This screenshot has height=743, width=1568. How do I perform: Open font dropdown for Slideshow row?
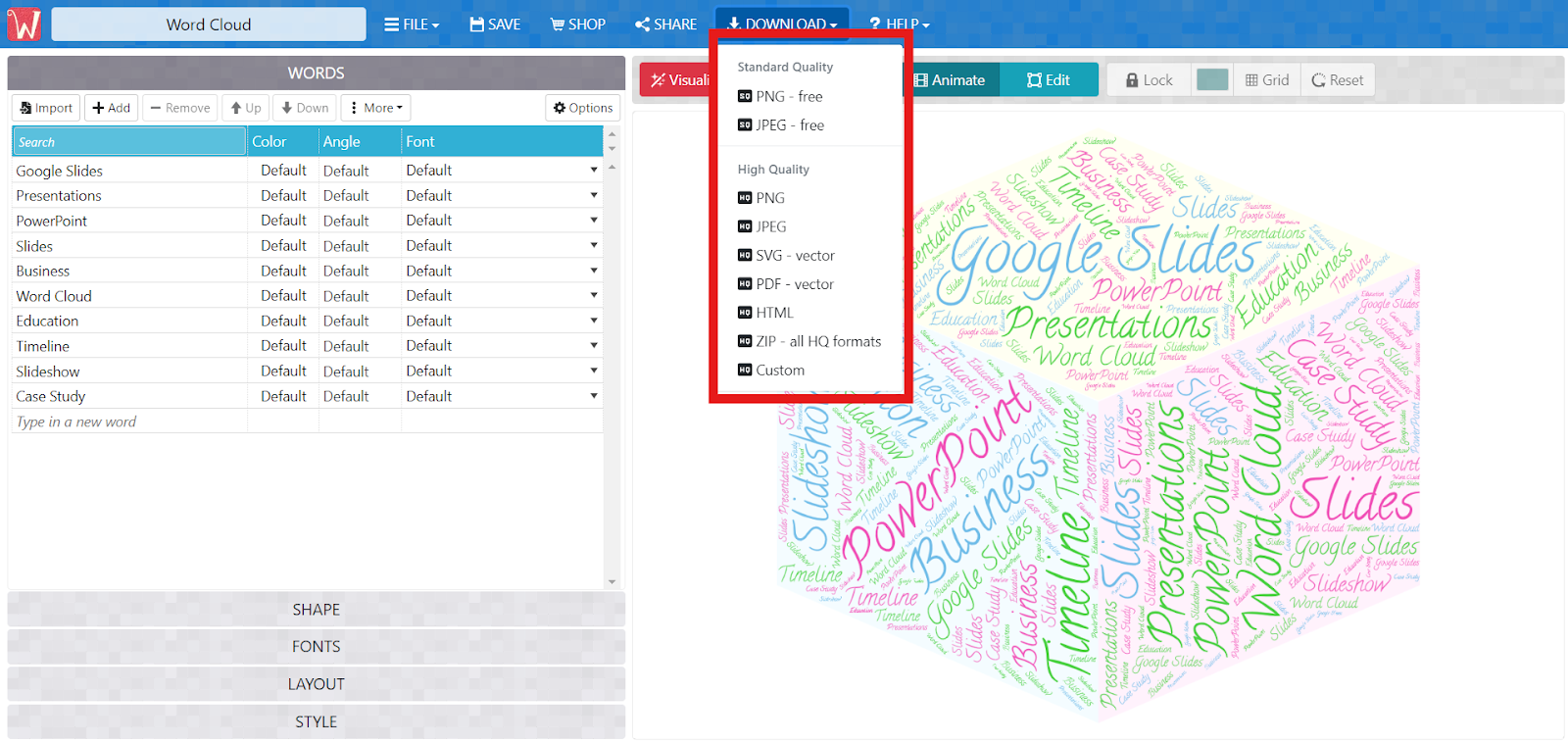point(594,371)
